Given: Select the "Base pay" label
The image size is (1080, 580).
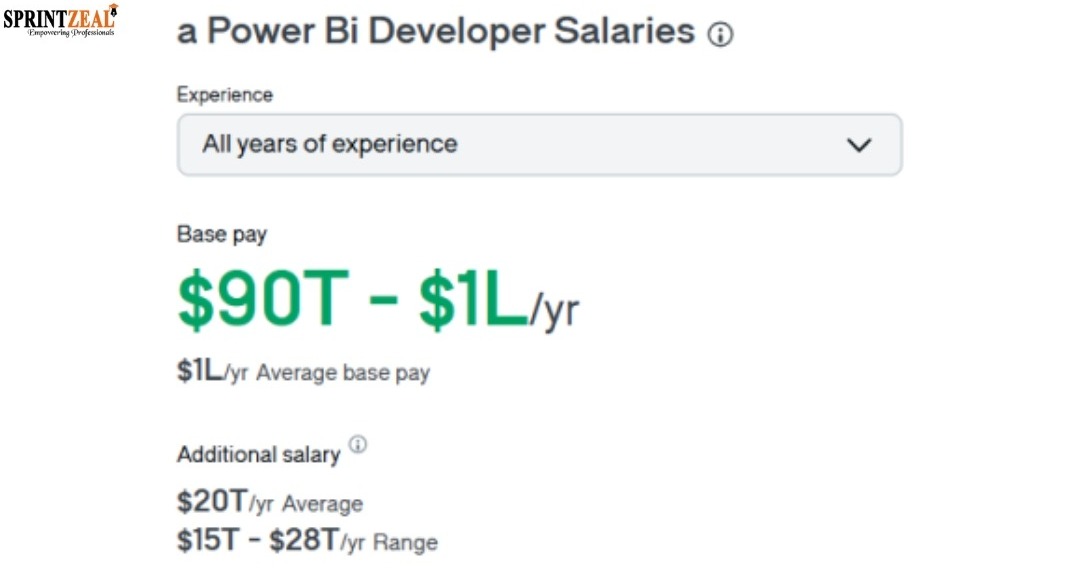Looking at the screenshot, I should pos(222,234).
